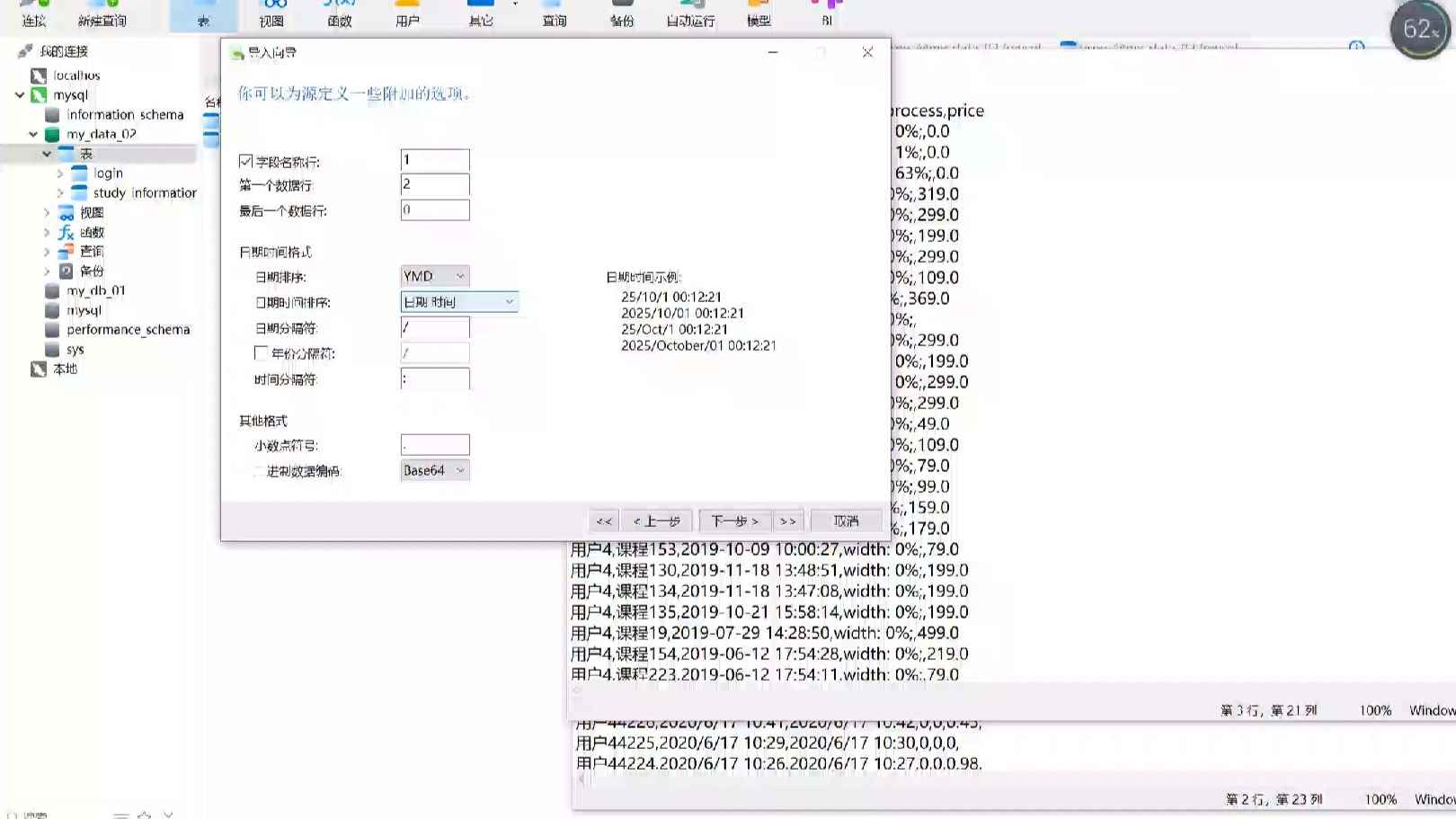Click the 函数 fx icon in tree
This screenshot has width=1456, height=819.
67,232
